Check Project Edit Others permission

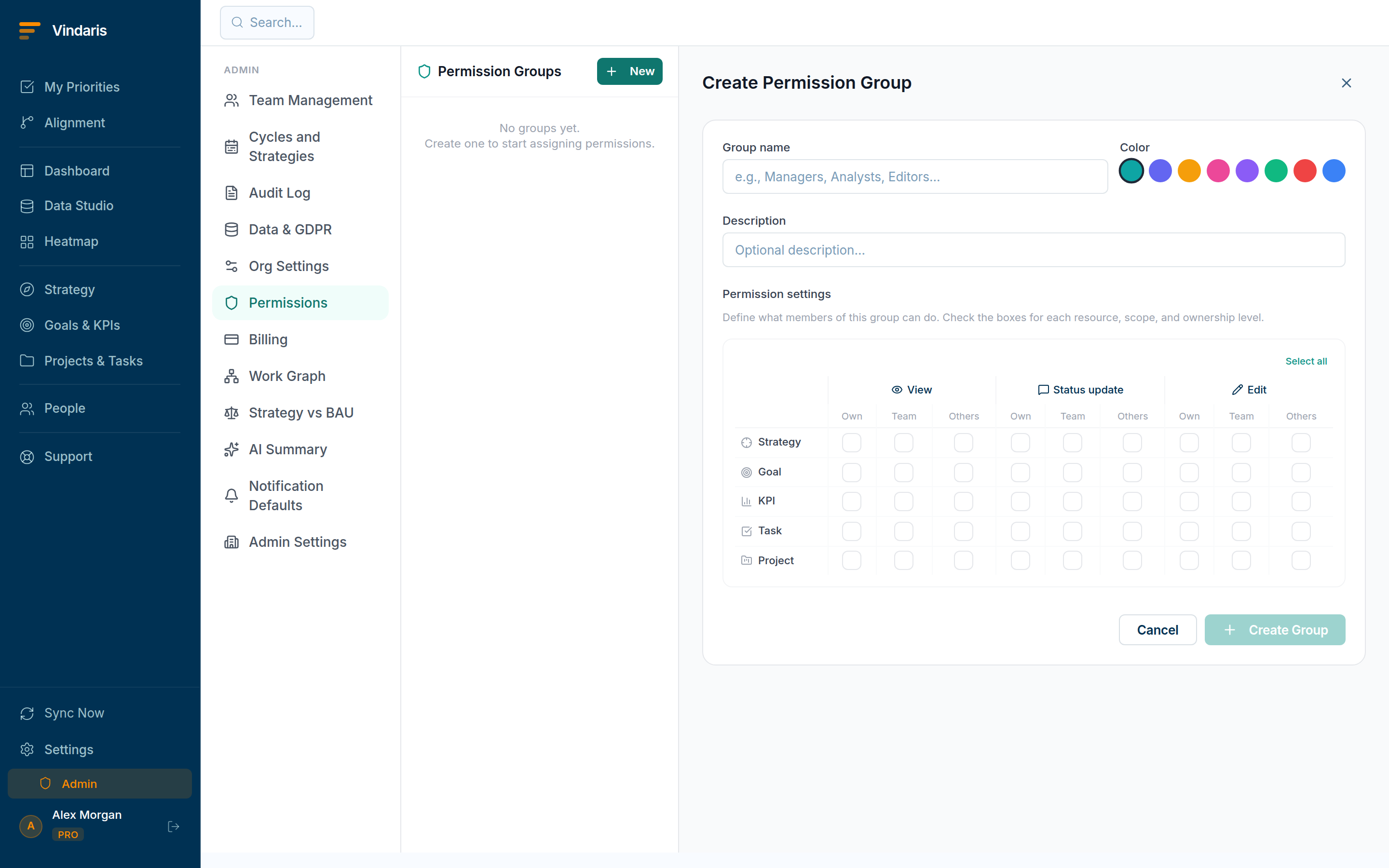coord(1301,560)
